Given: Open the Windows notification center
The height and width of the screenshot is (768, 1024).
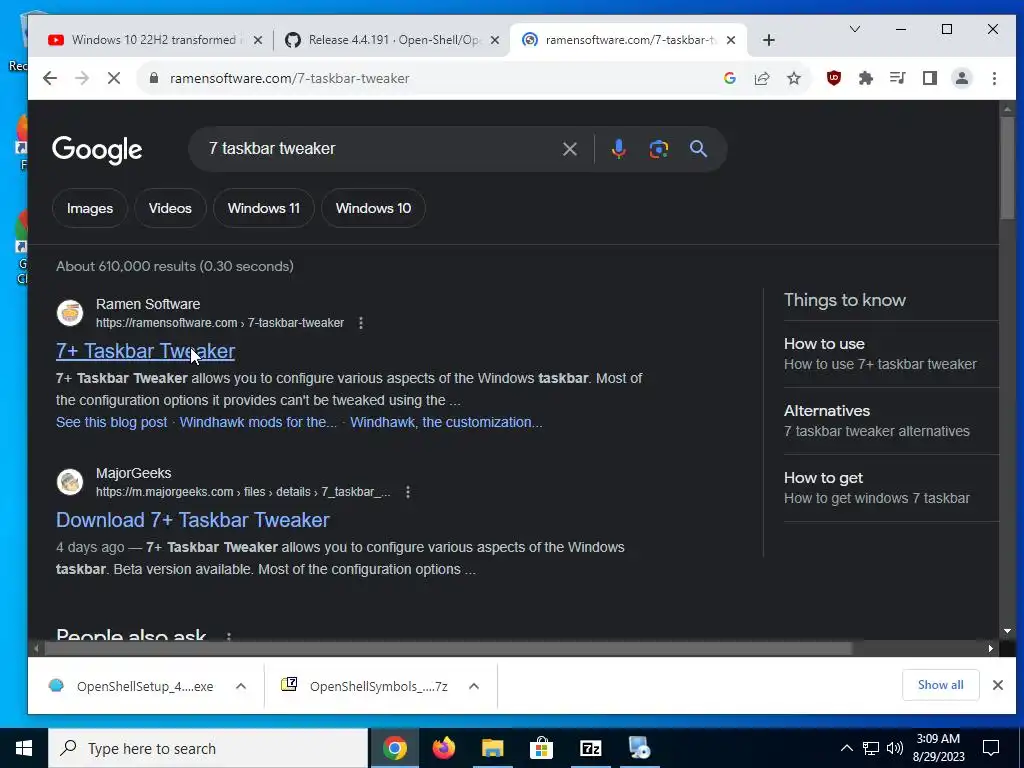Looking at the screenshot, I should pos(991,748).
